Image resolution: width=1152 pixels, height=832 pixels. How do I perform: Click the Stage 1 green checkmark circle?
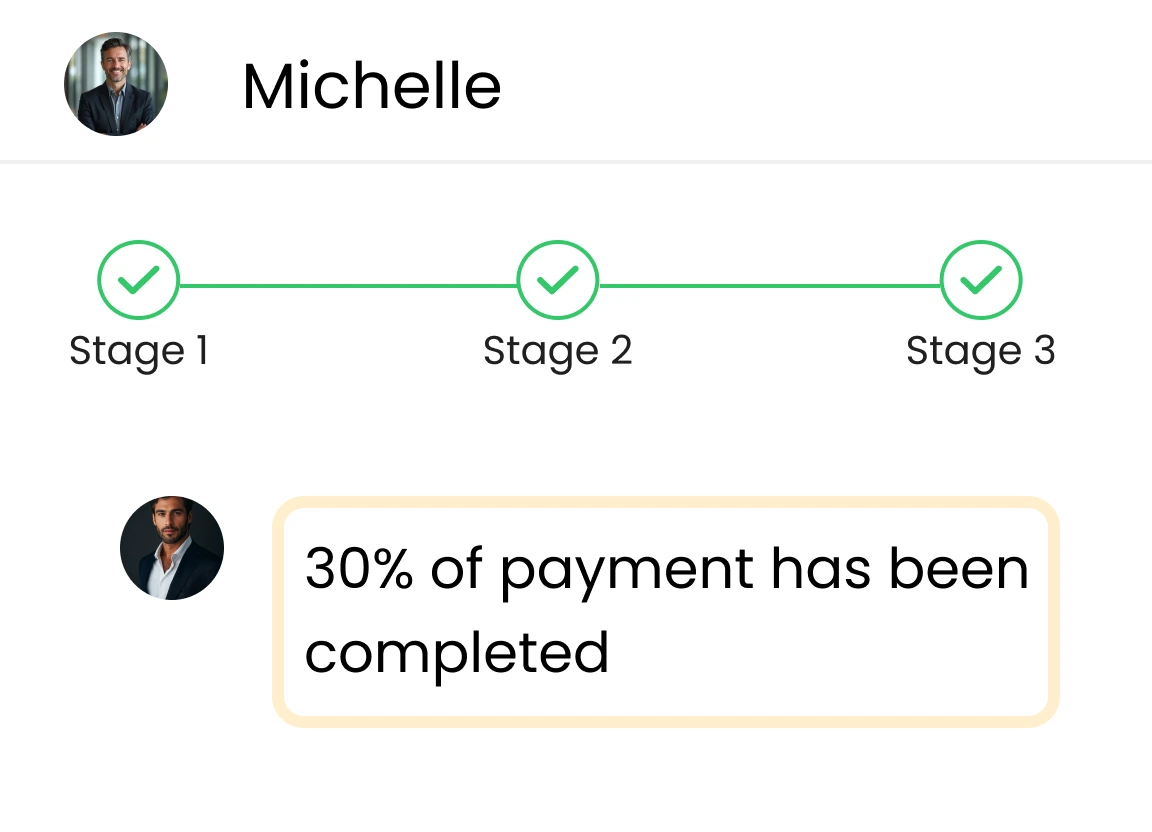(138, 281)
